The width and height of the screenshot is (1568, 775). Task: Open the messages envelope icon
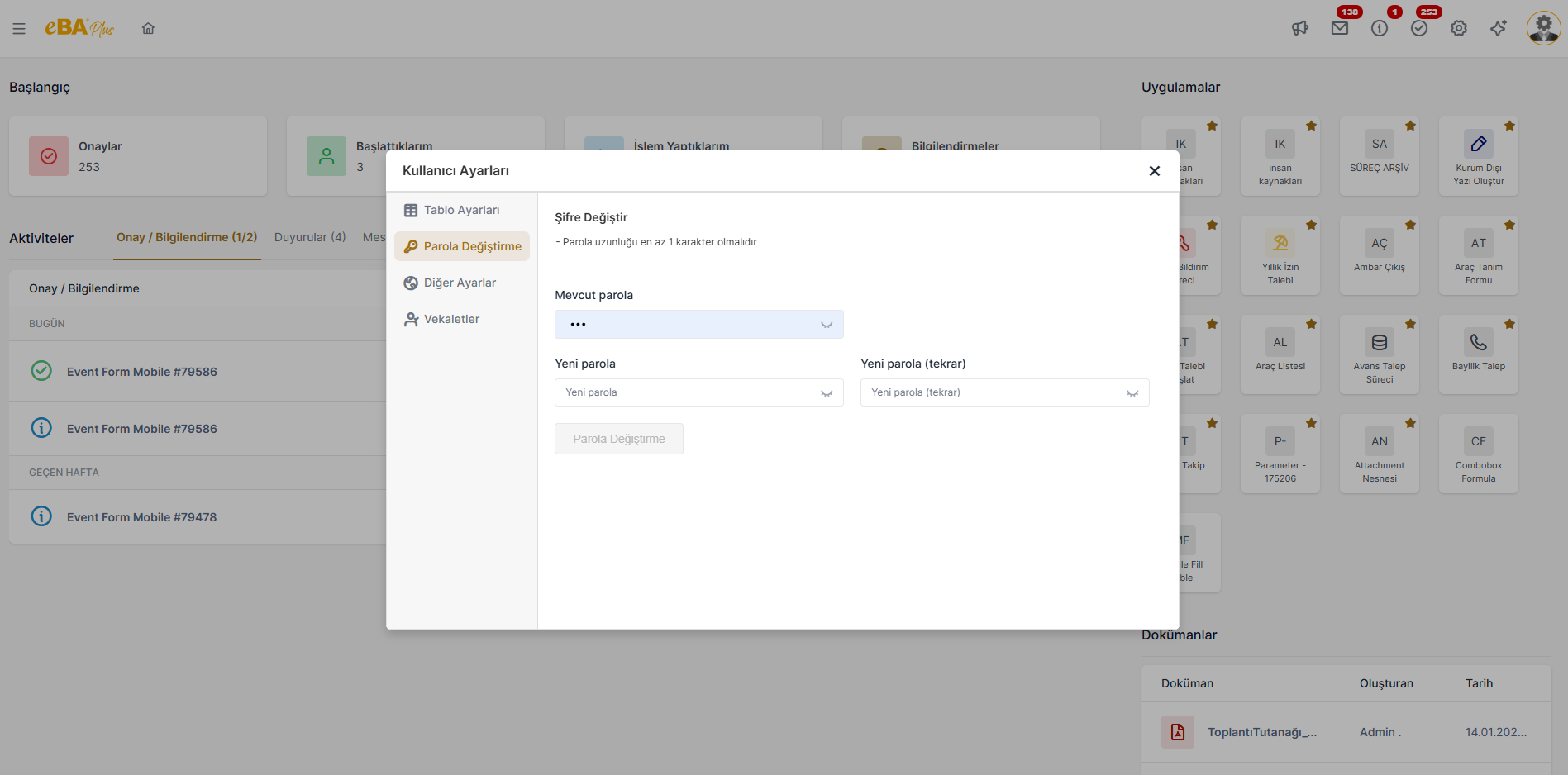(x=1340, y=29)
